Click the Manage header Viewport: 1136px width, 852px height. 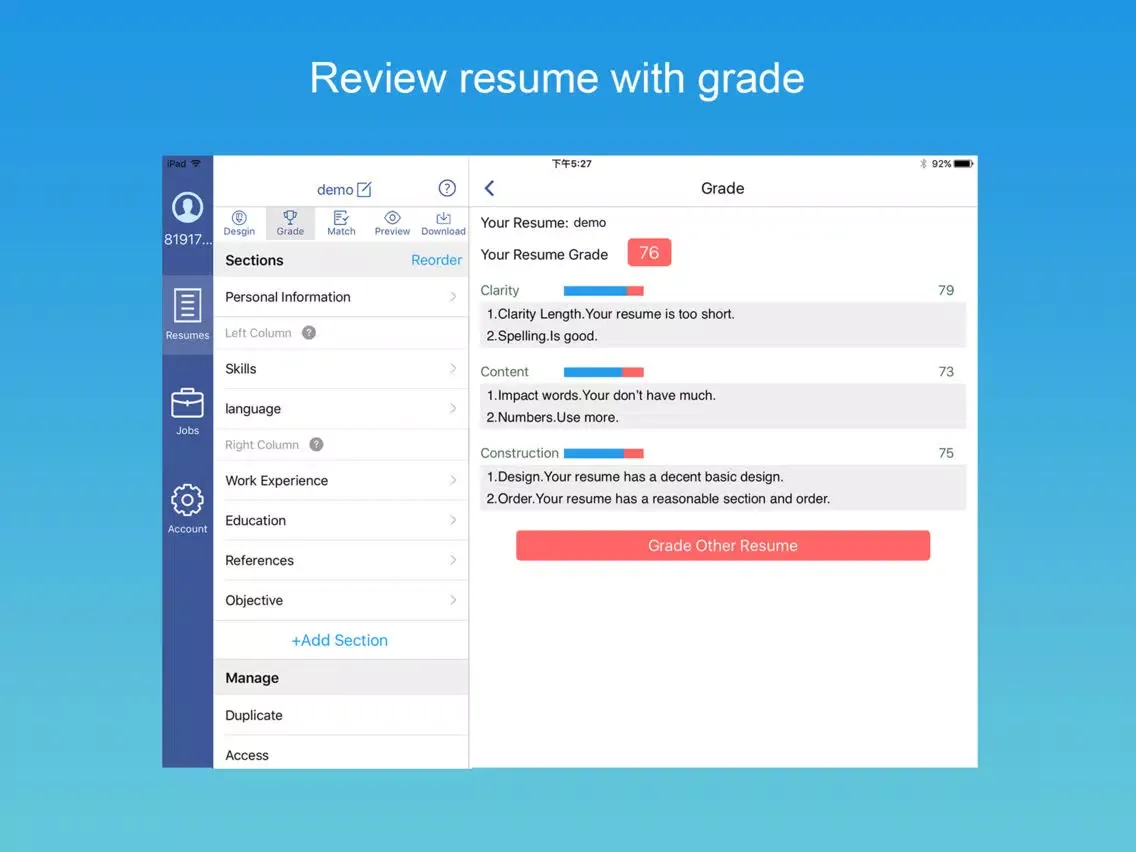(x=252, y=678)
